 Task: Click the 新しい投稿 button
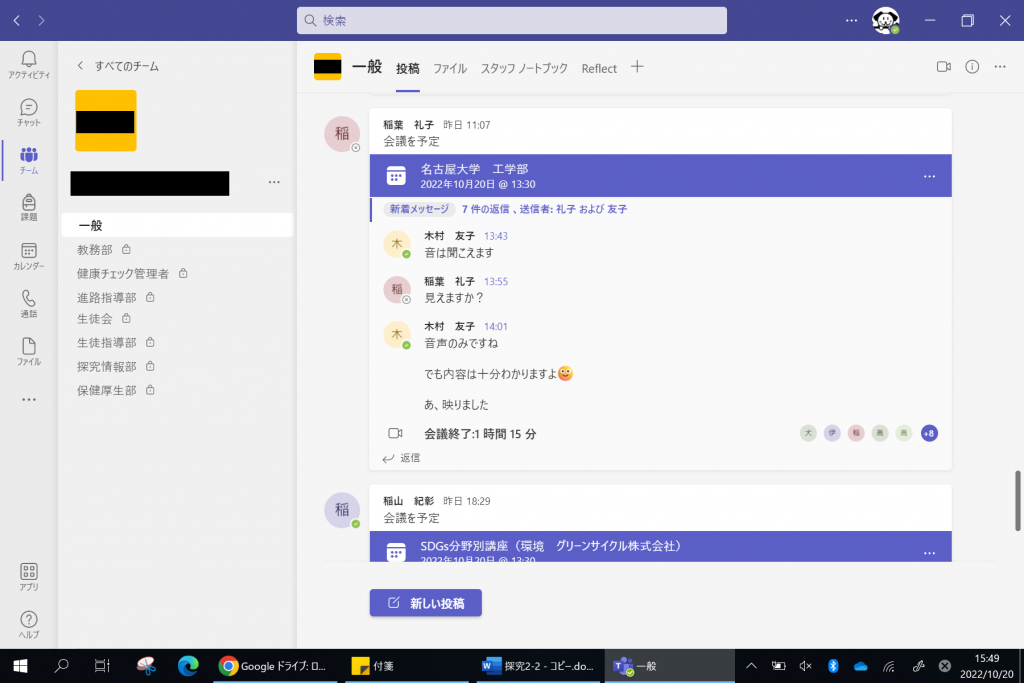[x=426, y=603]
